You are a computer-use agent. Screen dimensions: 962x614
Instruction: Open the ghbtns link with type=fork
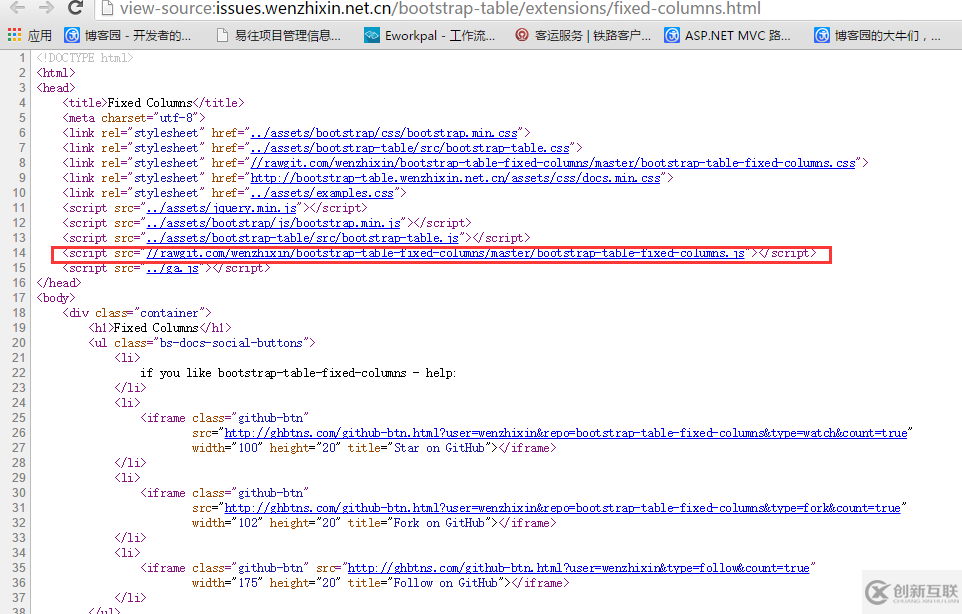563,508
